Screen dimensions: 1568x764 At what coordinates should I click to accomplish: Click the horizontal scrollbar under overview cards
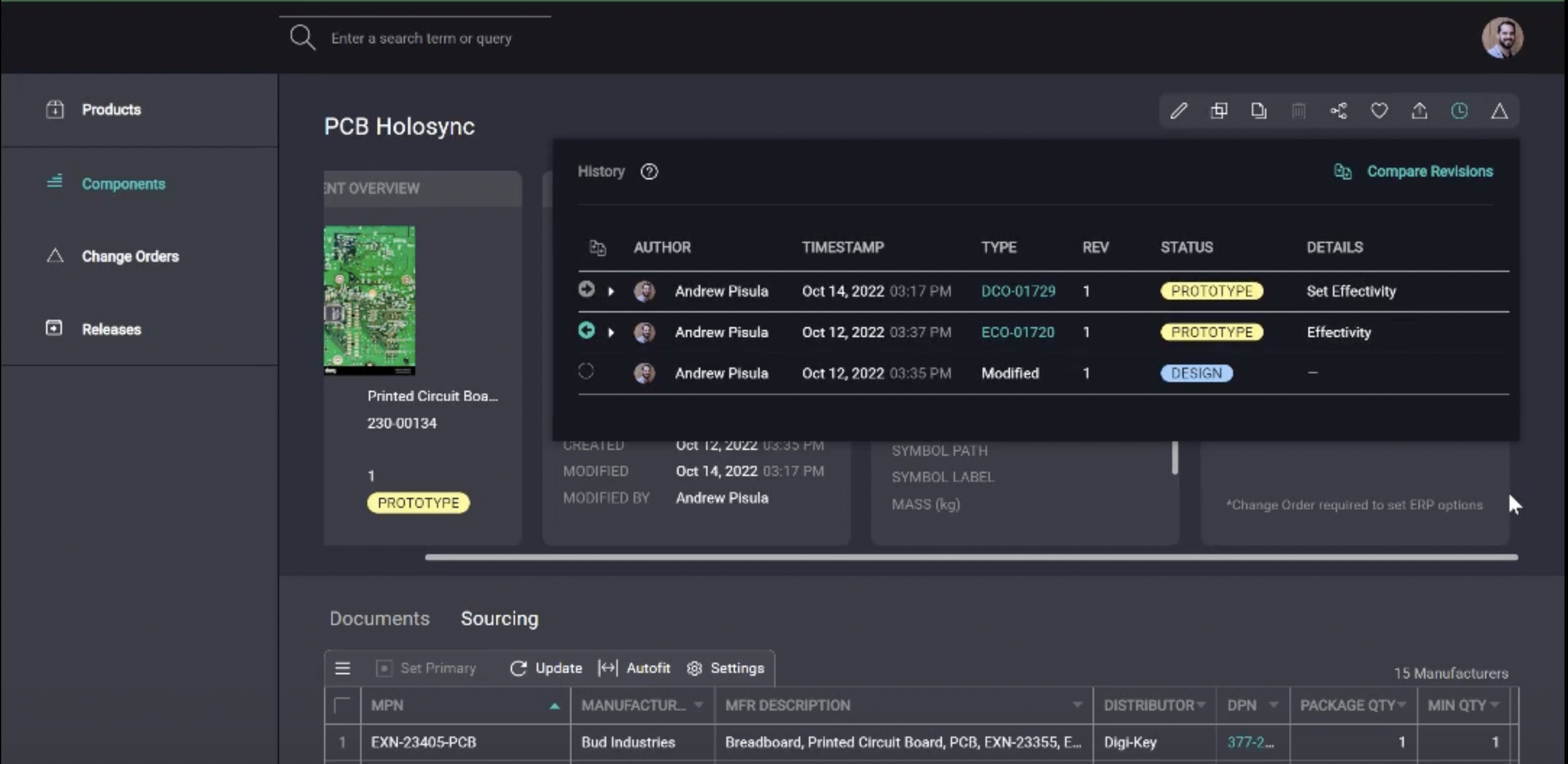[972, 557]
